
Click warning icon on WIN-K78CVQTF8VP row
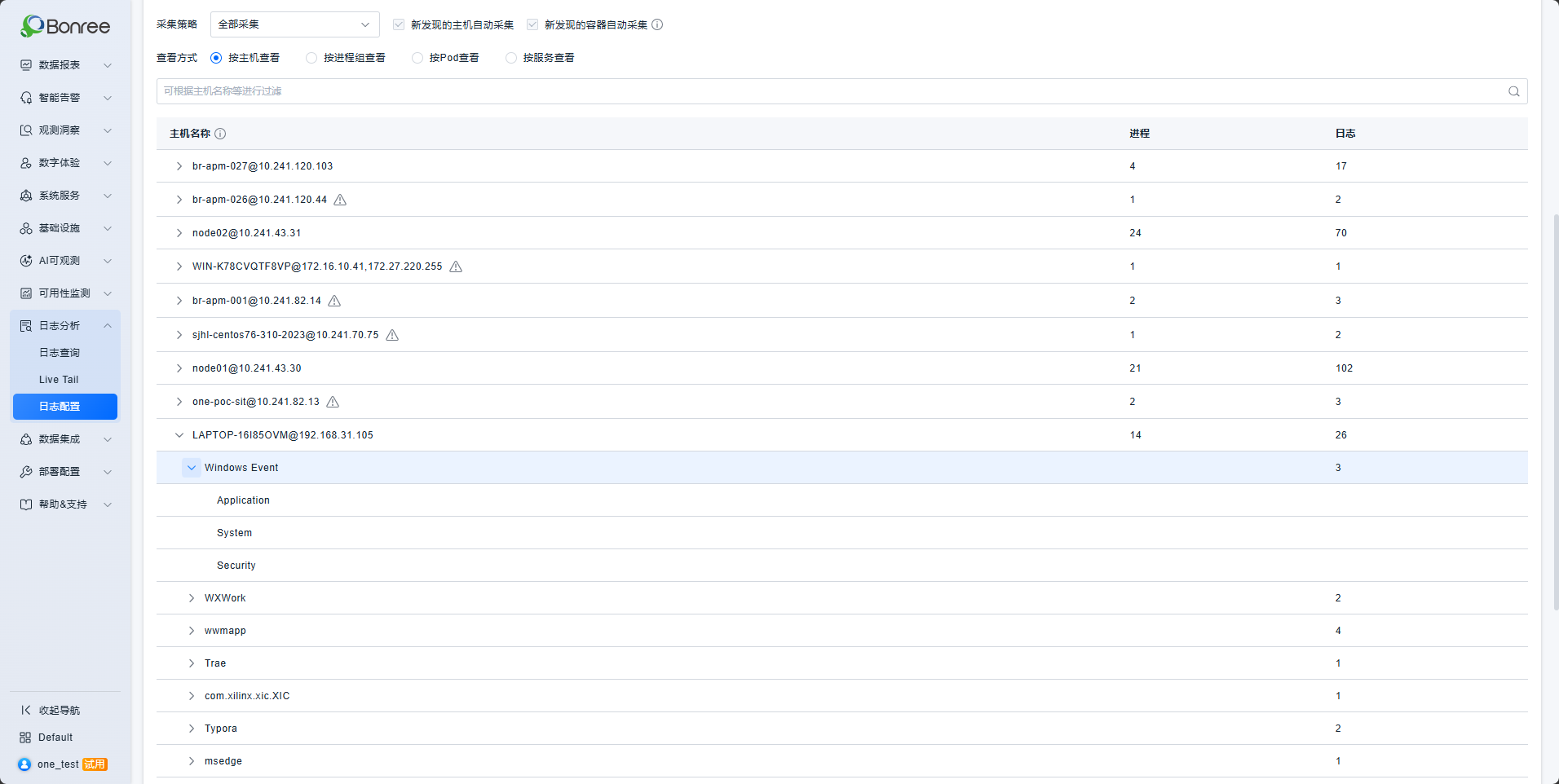point(456,266)
